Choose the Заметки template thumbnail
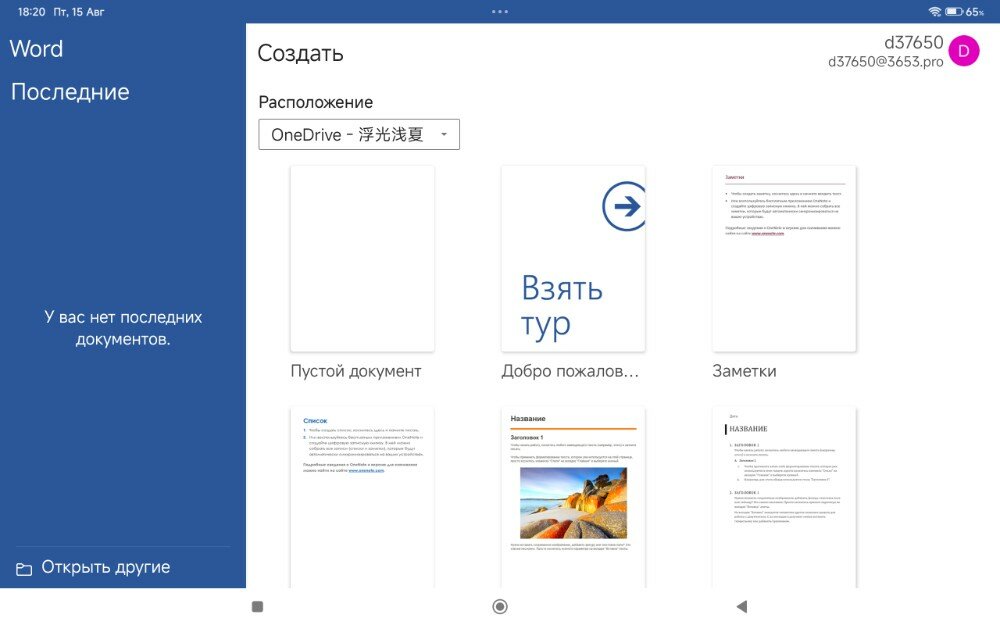The image size is (1000, 625). coord(784,258)
